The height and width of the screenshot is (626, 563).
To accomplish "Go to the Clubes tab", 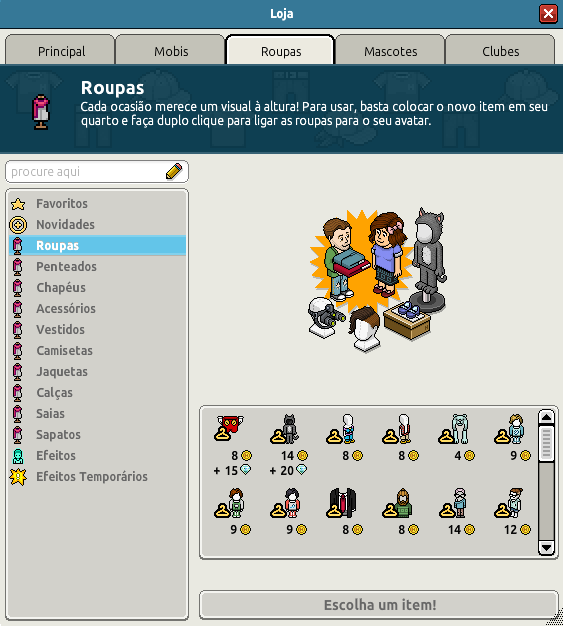I will (x=500, y=51).
